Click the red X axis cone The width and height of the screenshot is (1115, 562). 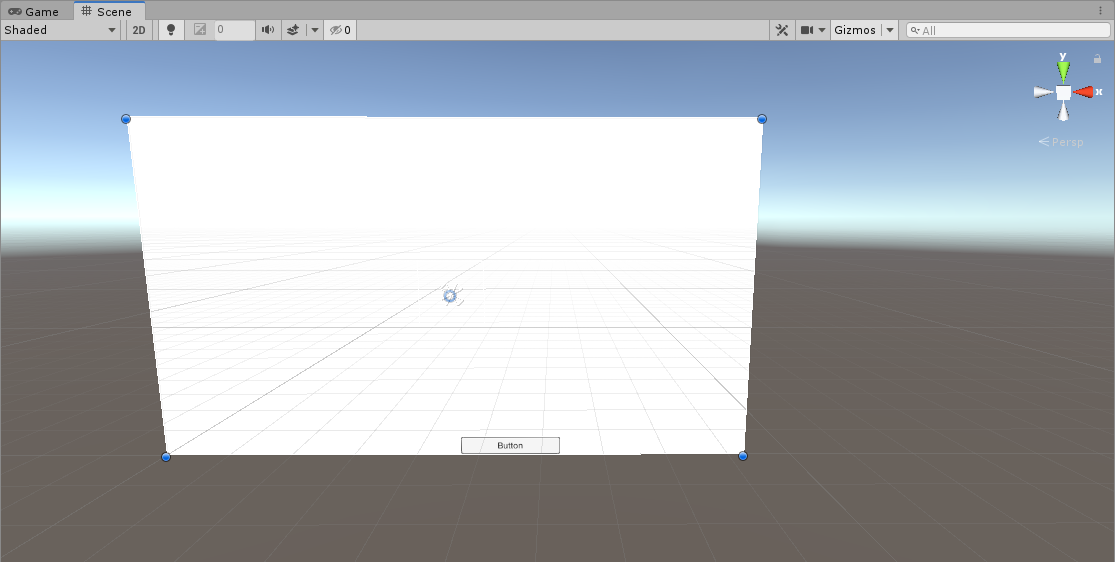pyautogui.click(x=1084, y=92)
